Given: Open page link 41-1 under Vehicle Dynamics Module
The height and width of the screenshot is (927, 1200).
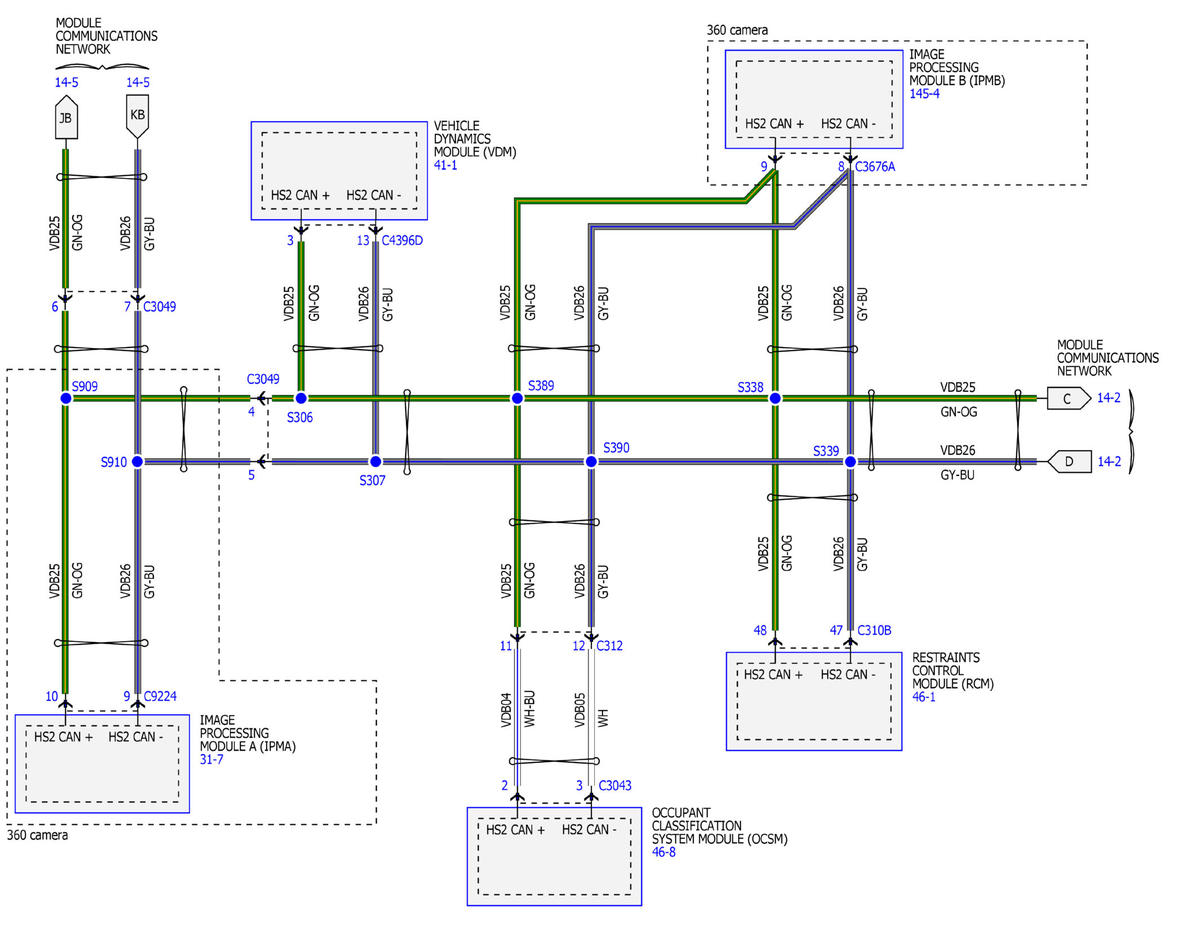Looking at the screenshot, I should click(445, 164).
